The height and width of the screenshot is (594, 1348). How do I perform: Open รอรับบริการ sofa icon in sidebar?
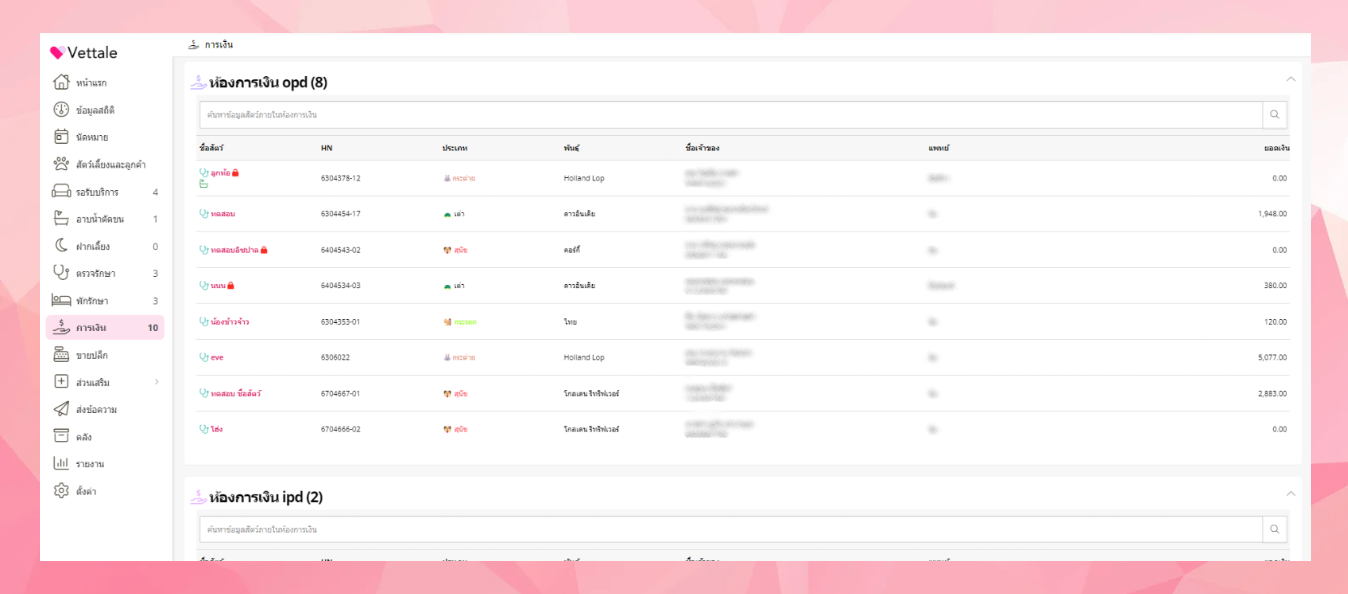coord(61,191)
